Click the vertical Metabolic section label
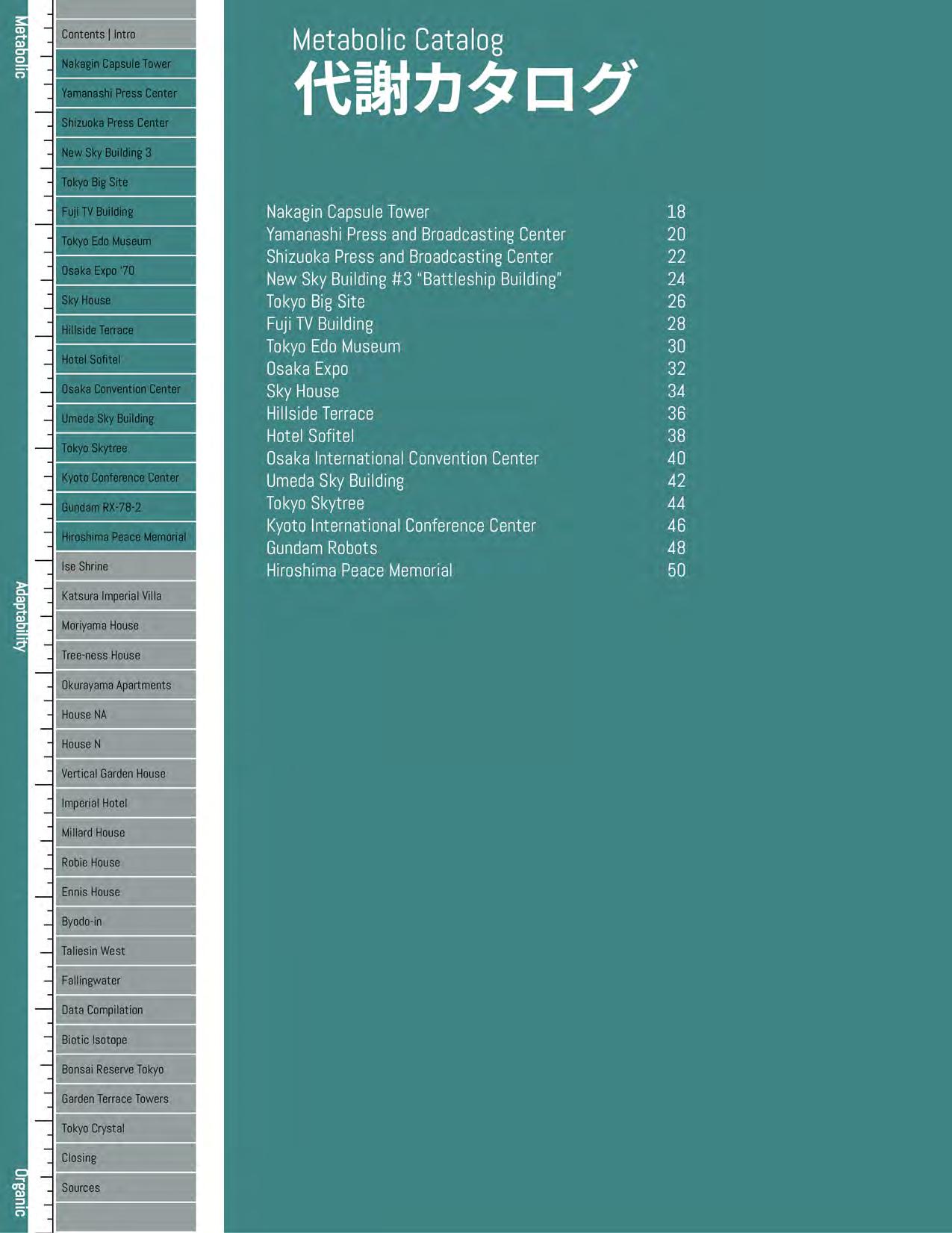The height and width of the screenshot is (1233, 952). (x=20, y=47)
